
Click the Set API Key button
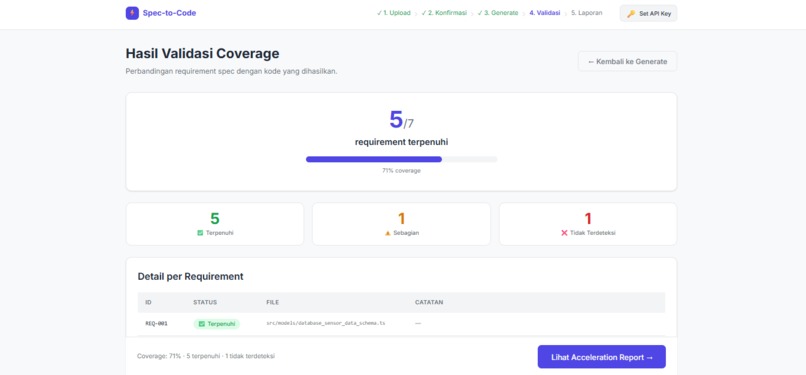click(x=648, y=13)
